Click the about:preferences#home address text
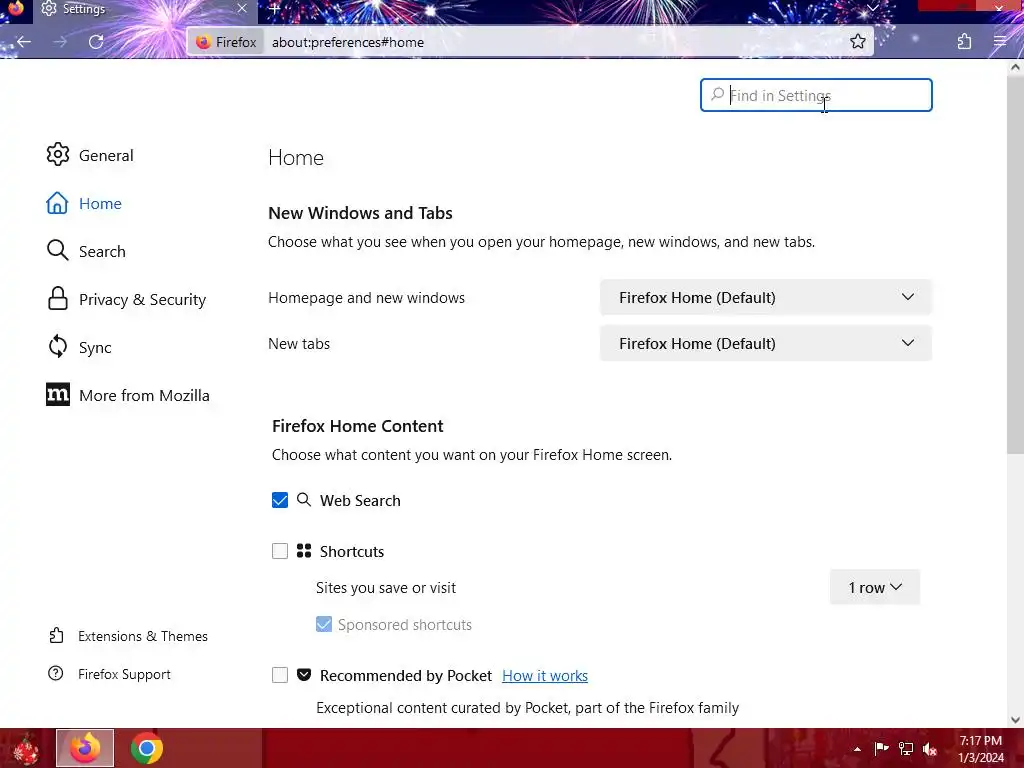1024x768 pixels. 348,42
